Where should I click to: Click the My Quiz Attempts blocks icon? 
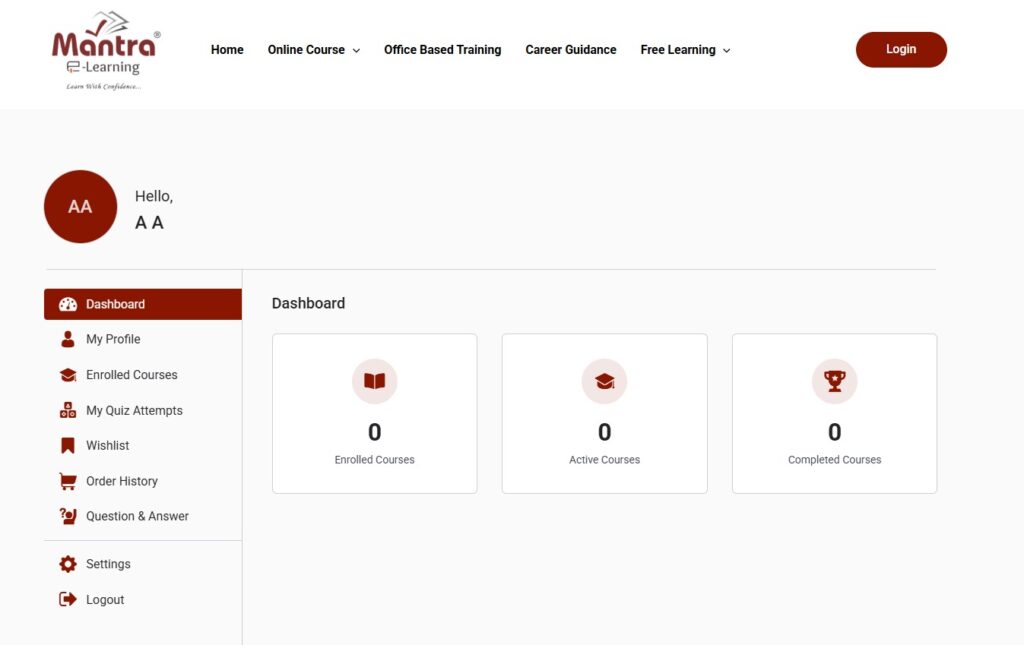click(68, 411)
